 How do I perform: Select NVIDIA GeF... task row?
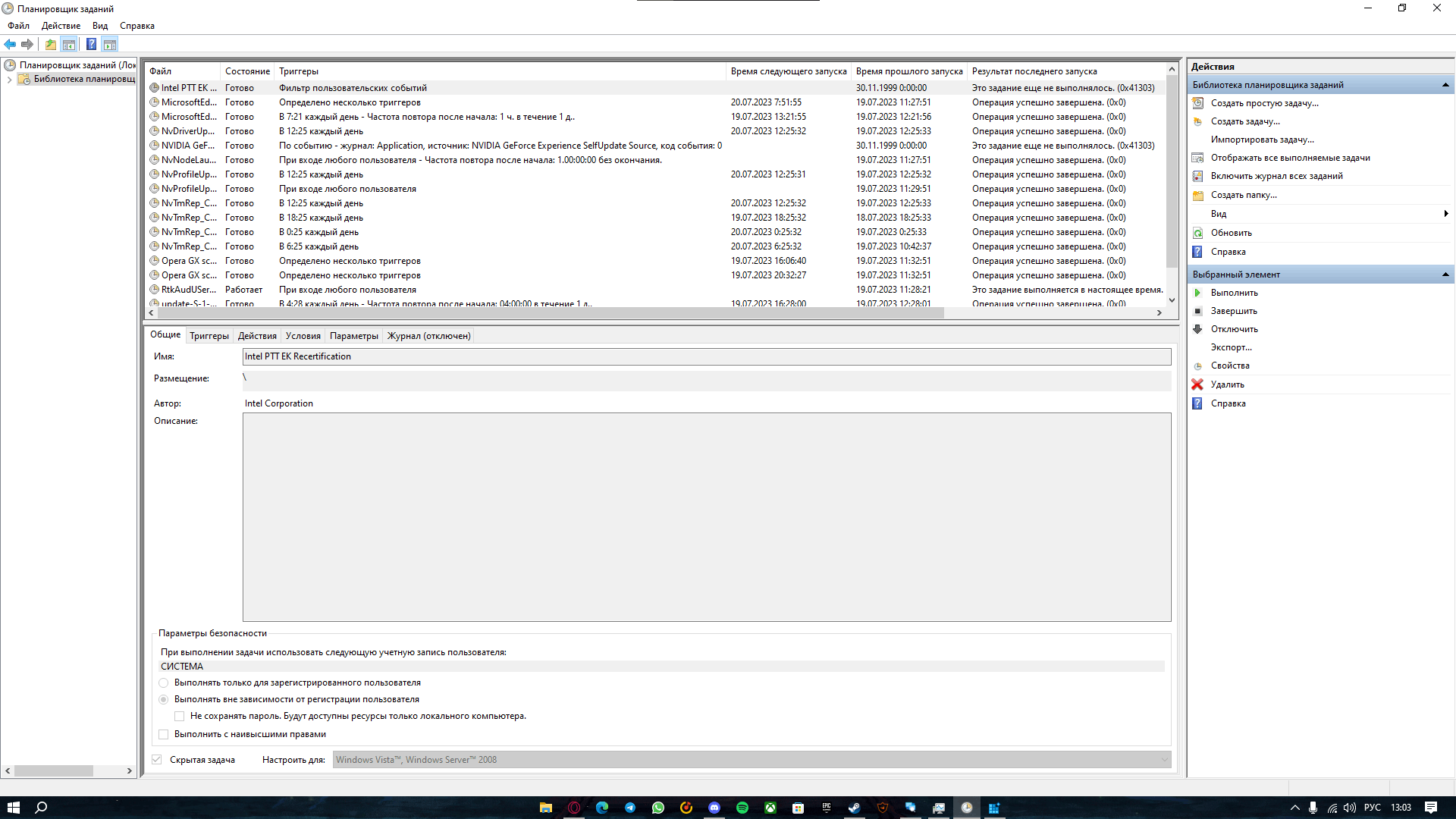pyautogui.click(x=656, y=146)
